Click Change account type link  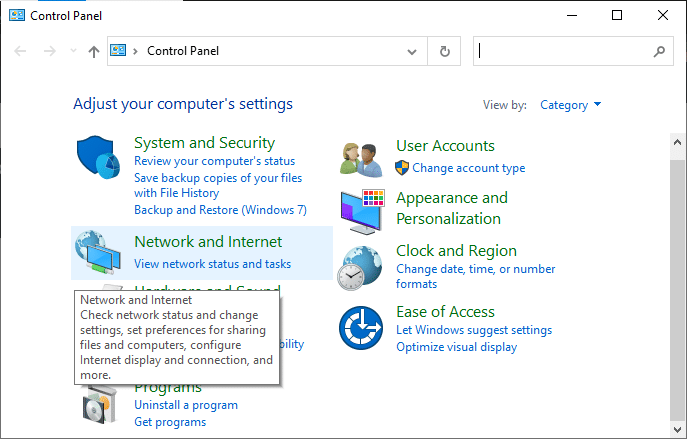click(468, 168)
